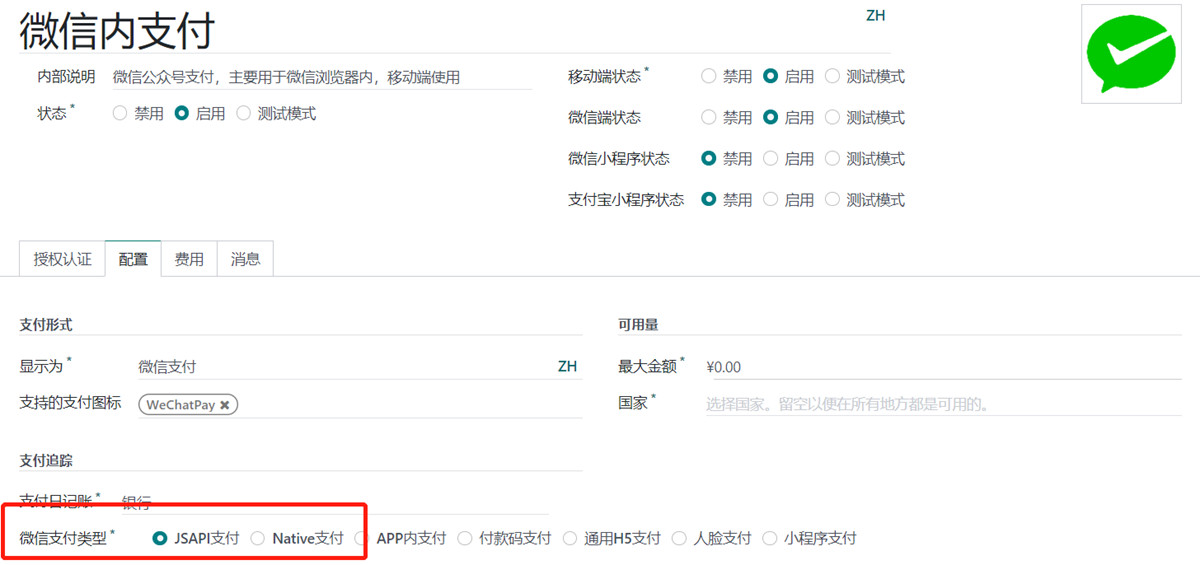Click the 微信支付类型 label

(x=63, y=538)
